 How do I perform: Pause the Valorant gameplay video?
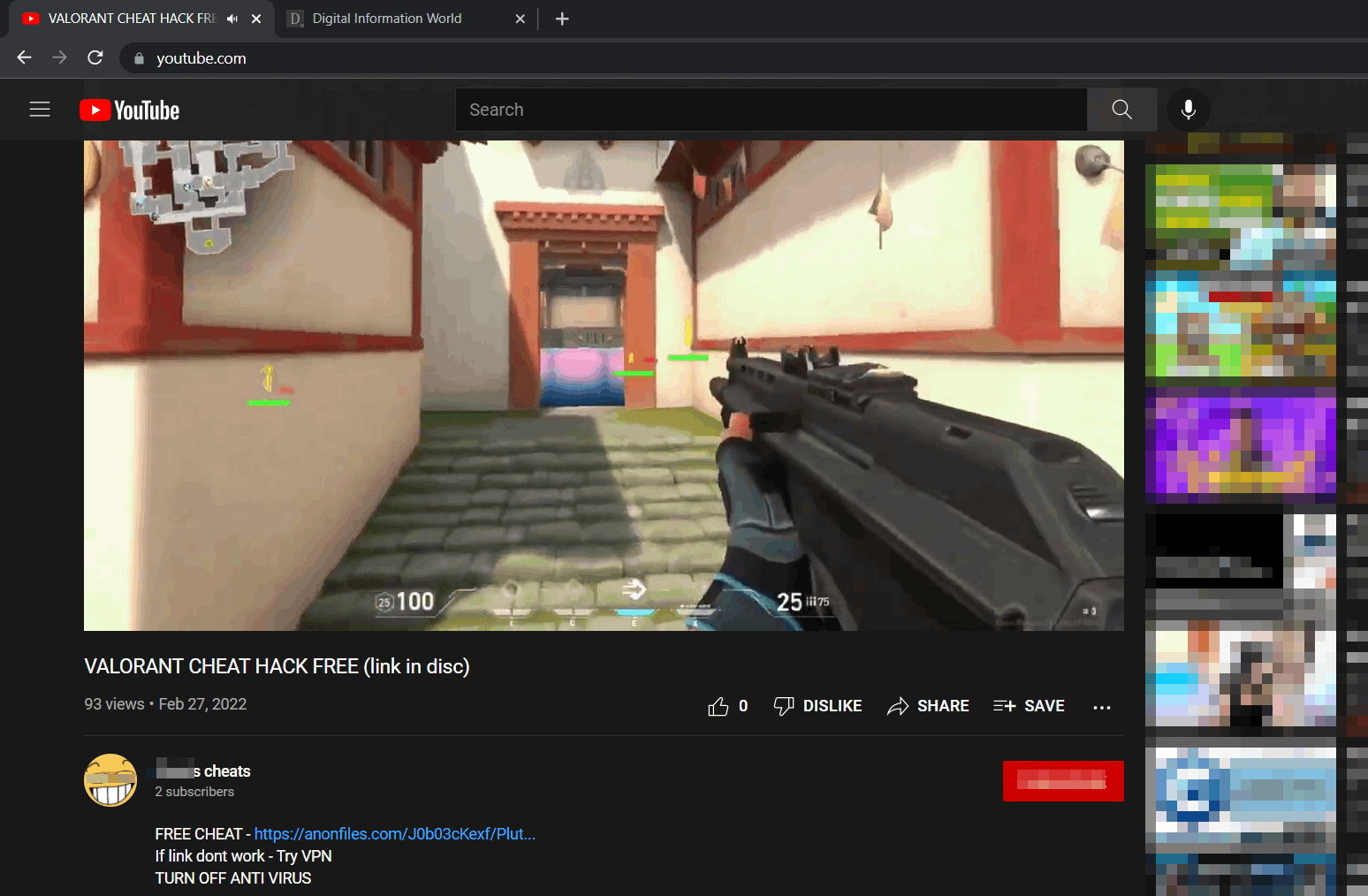(x=604, y=385)
